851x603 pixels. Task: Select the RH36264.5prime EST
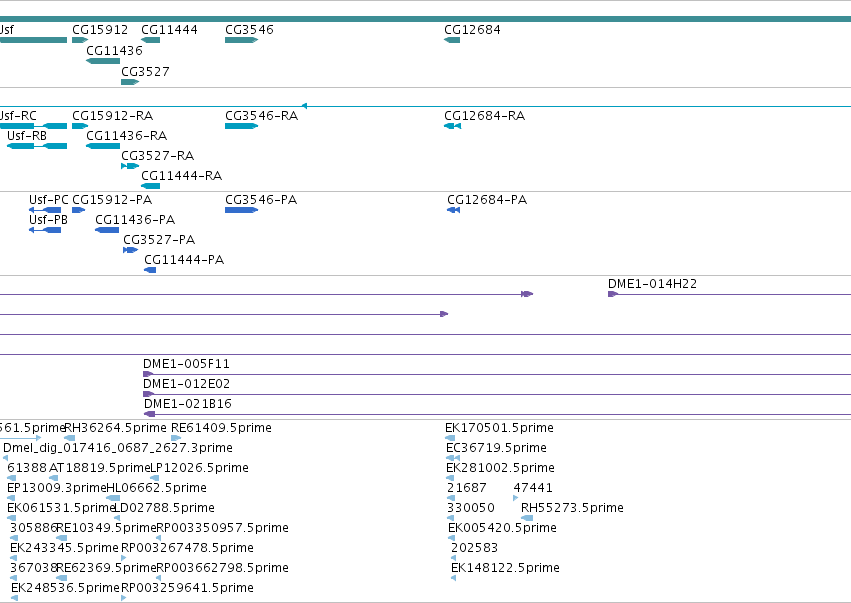pyautogui.click(x=69, y=438)
